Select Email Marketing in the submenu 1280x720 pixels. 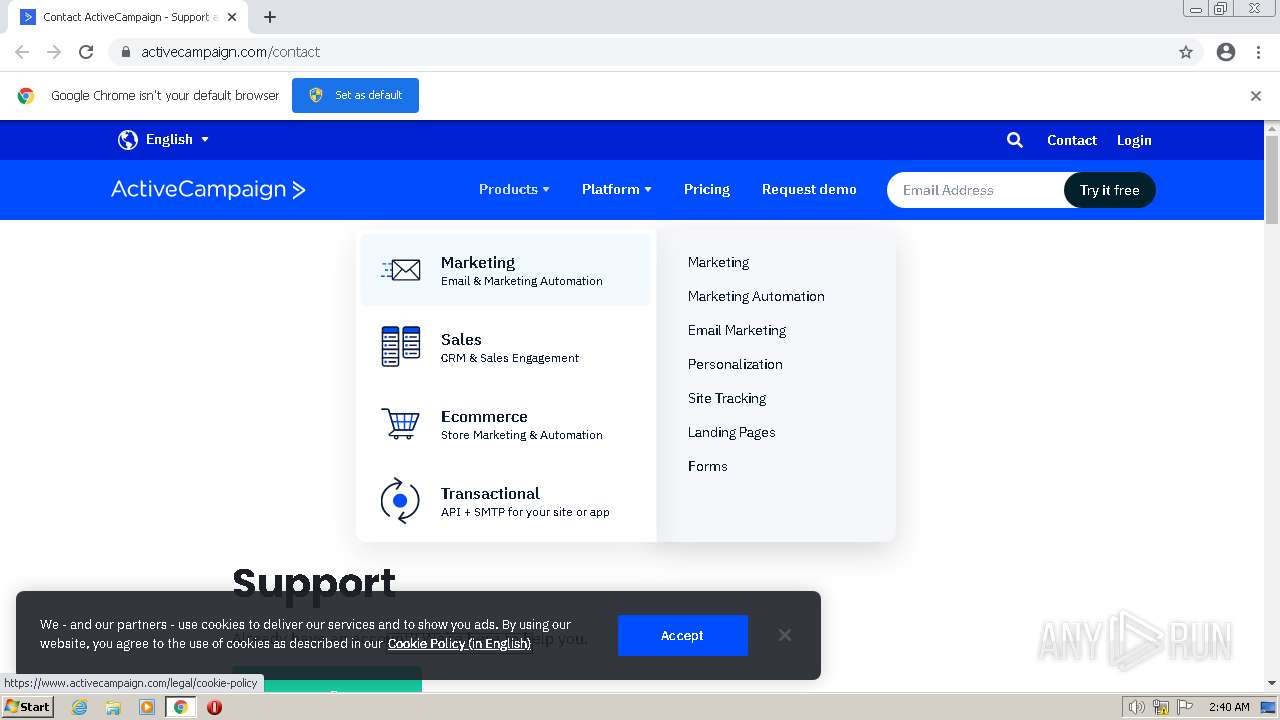[x=737, y=330]
